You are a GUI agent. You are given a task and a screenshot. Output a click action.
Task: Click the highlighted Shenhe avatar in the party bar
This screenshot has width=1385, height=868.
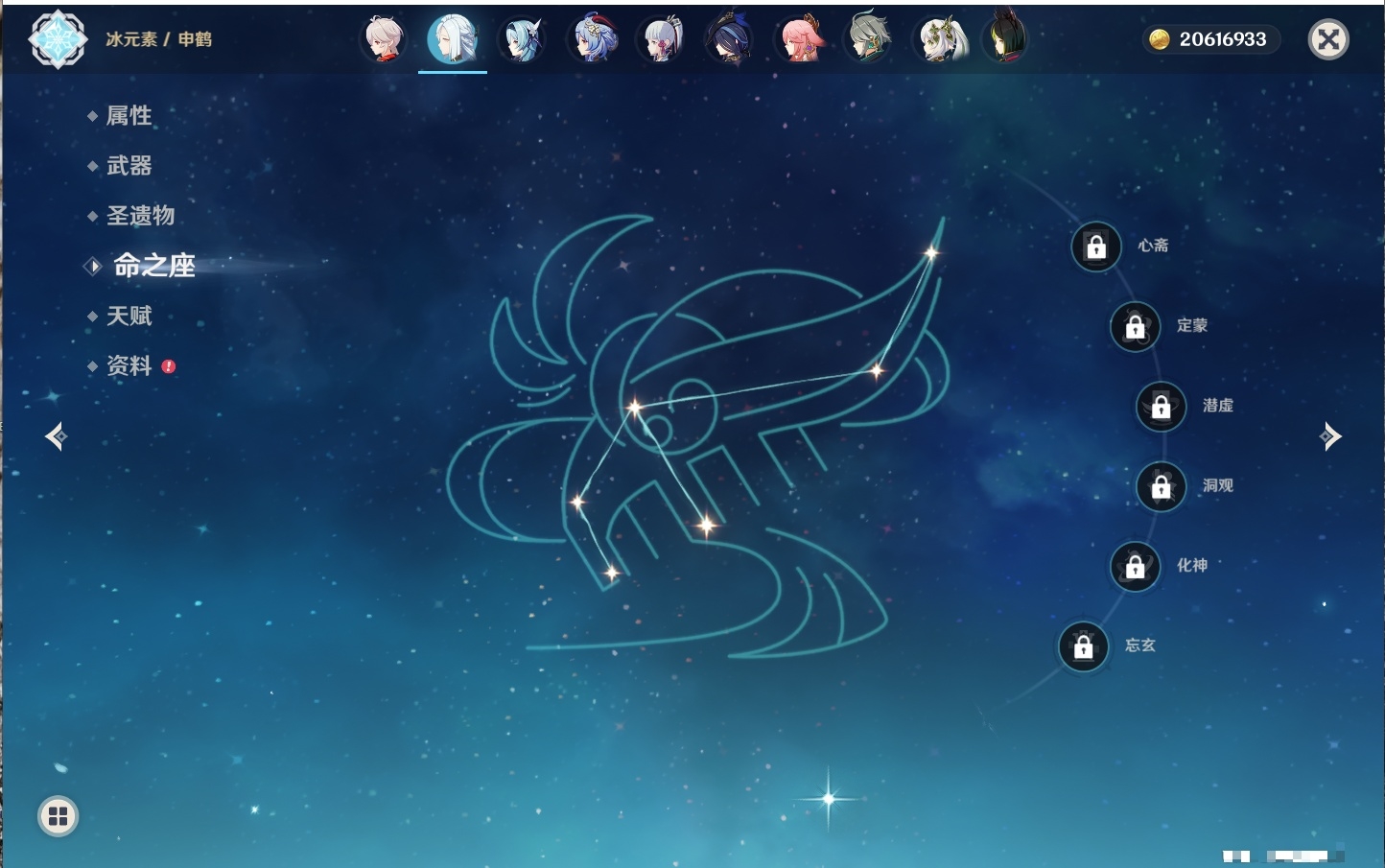[453, 39]
